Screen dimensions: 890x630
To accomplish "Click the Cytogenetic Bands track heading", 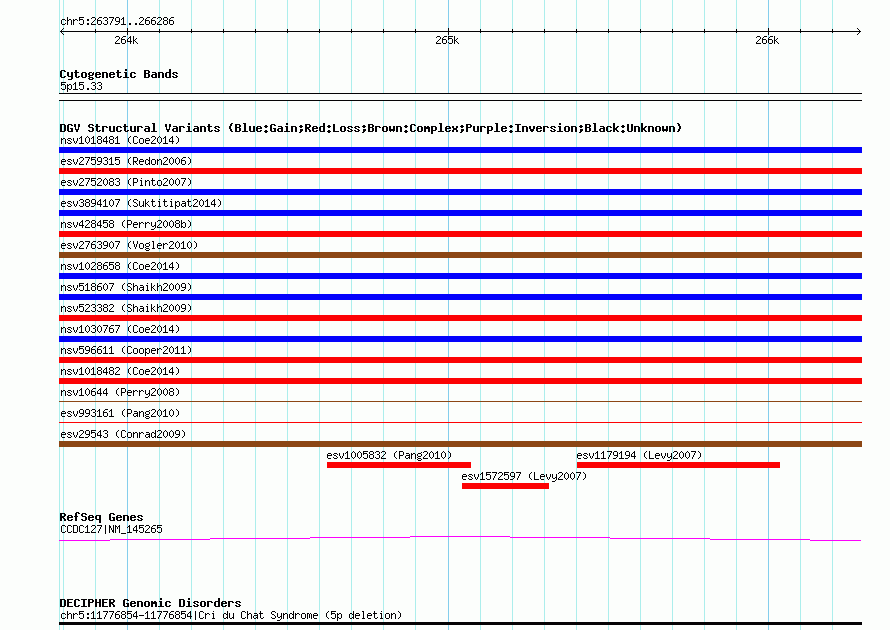I will coord(119,74).
